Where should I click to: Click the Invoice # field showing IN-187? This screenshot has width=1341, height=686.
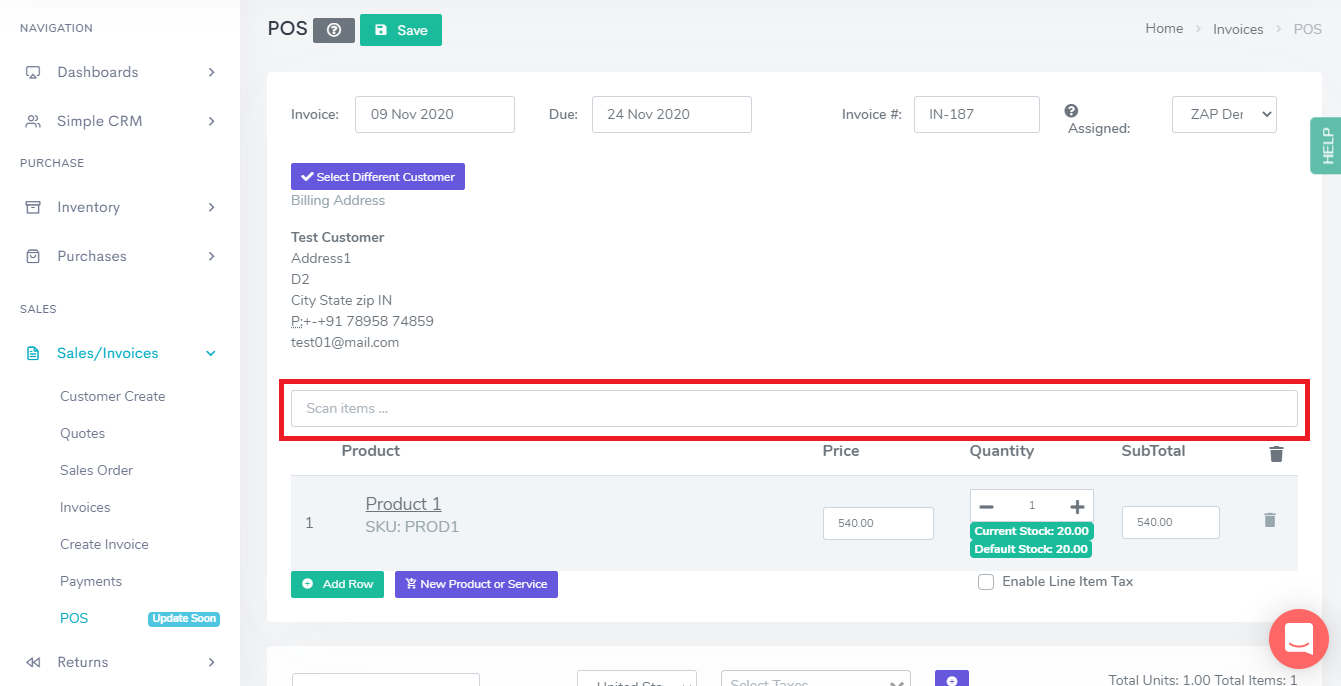coord(977,114)
